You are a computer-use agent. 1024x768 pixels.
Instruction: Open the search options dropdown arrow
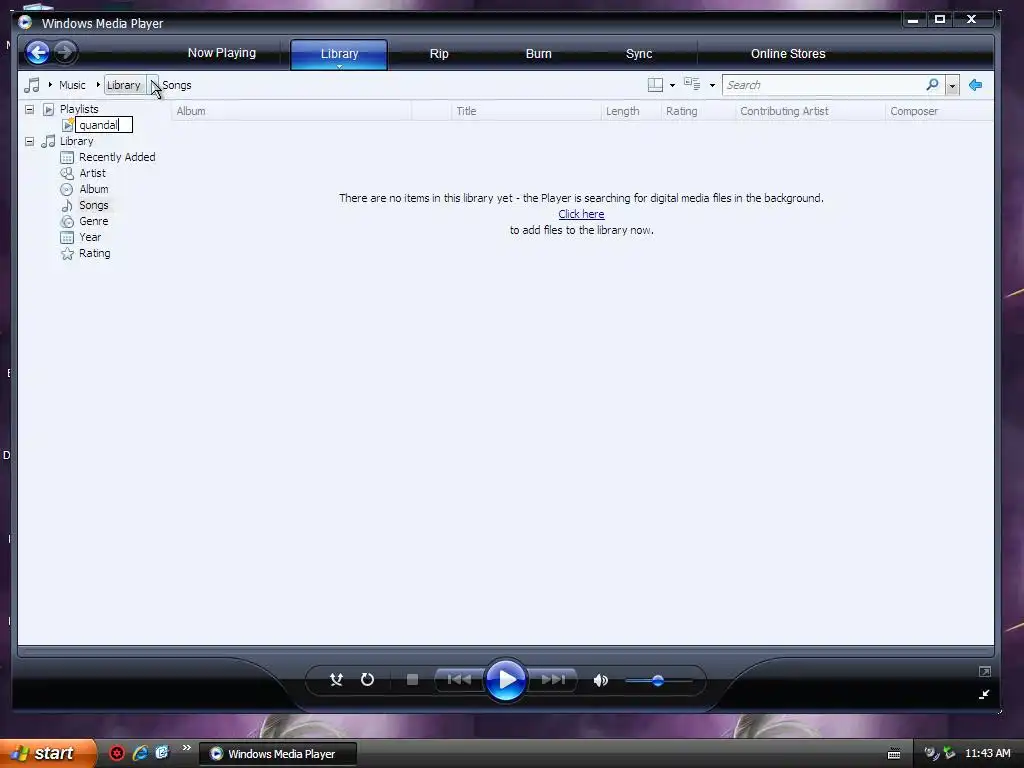pos(952,86)
